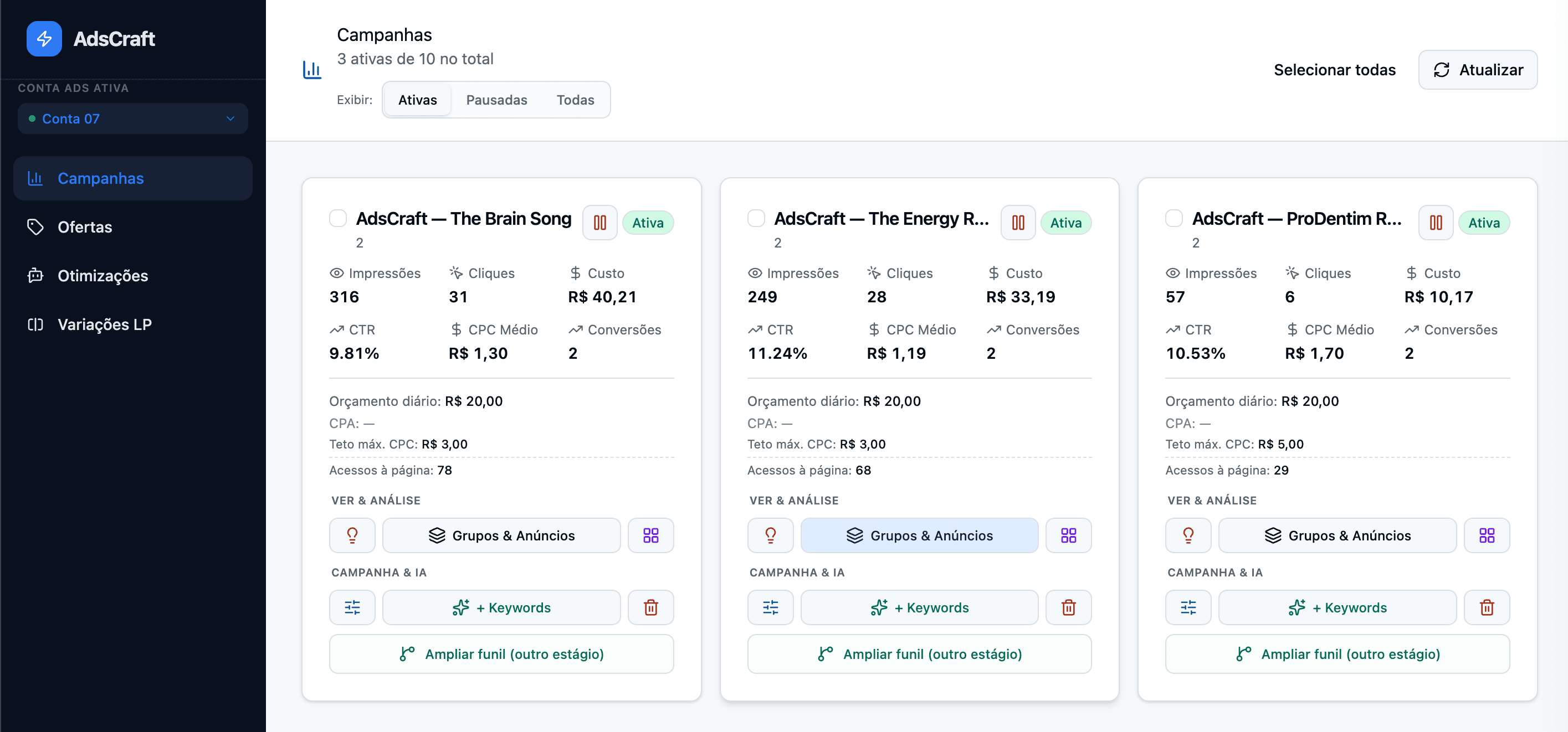The image size is (1568, 732).
Task: Switch filter to Pausadas tab
Action: click(x=496, y=100)
